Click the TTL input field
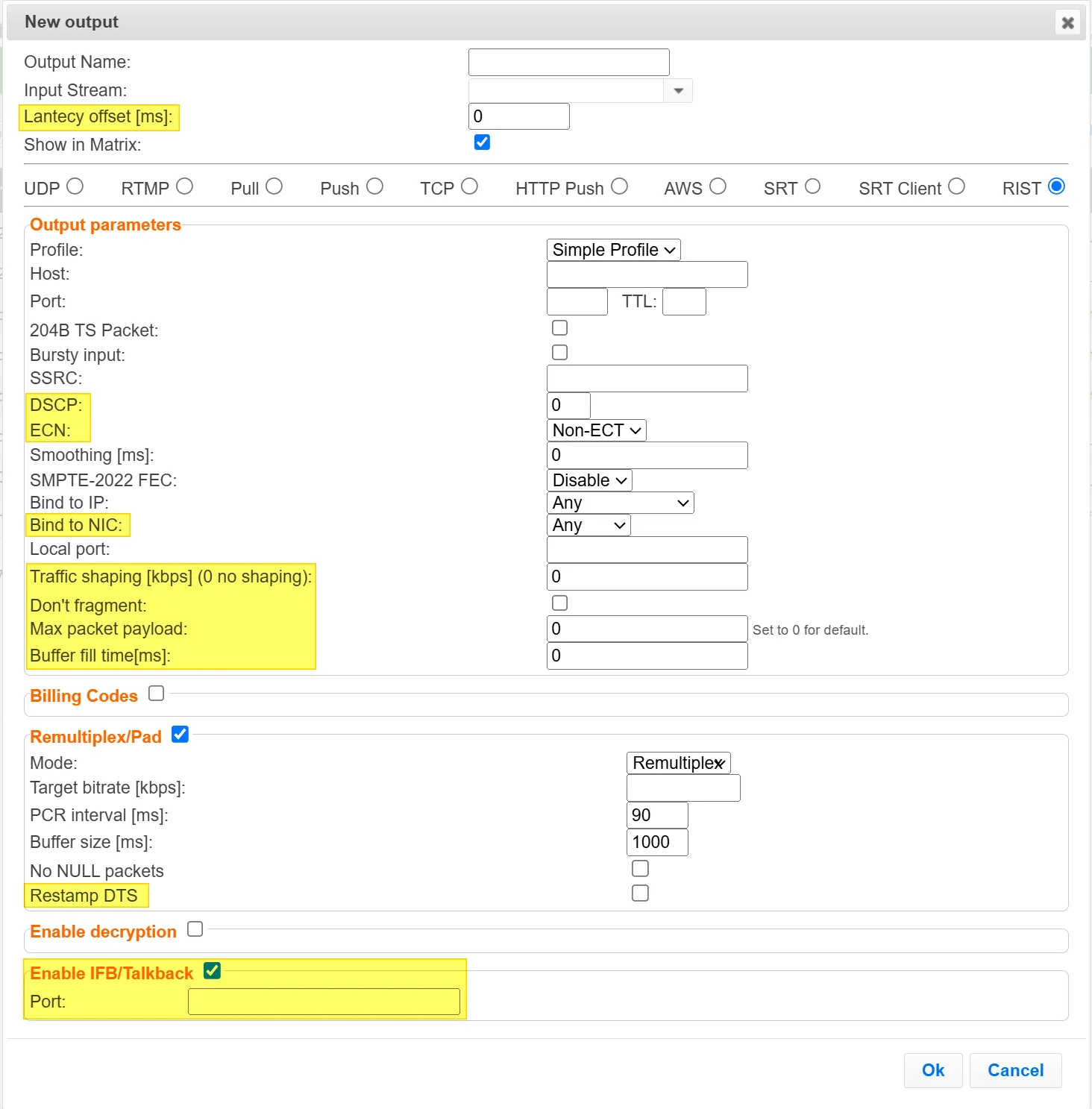 coord(684,301)
